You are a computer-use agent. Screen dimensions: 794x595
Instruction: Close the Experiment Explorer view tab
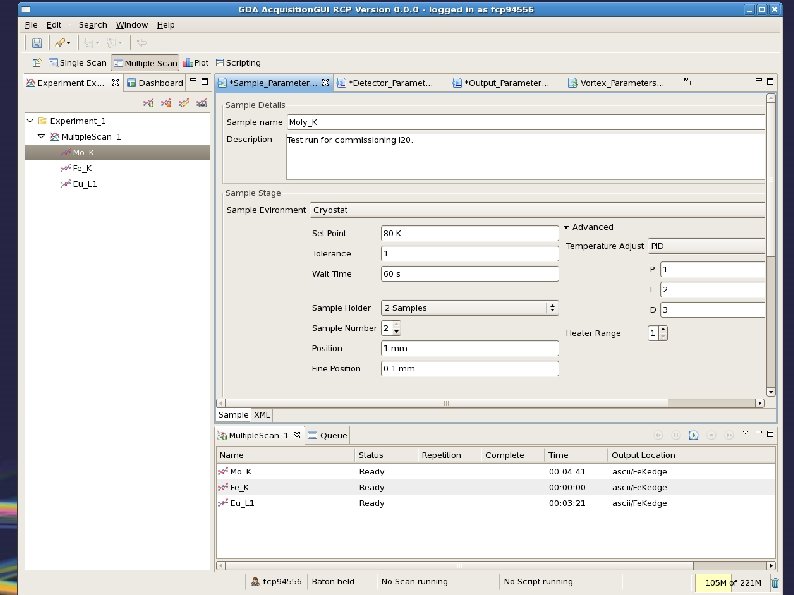[x=116, y=83]
